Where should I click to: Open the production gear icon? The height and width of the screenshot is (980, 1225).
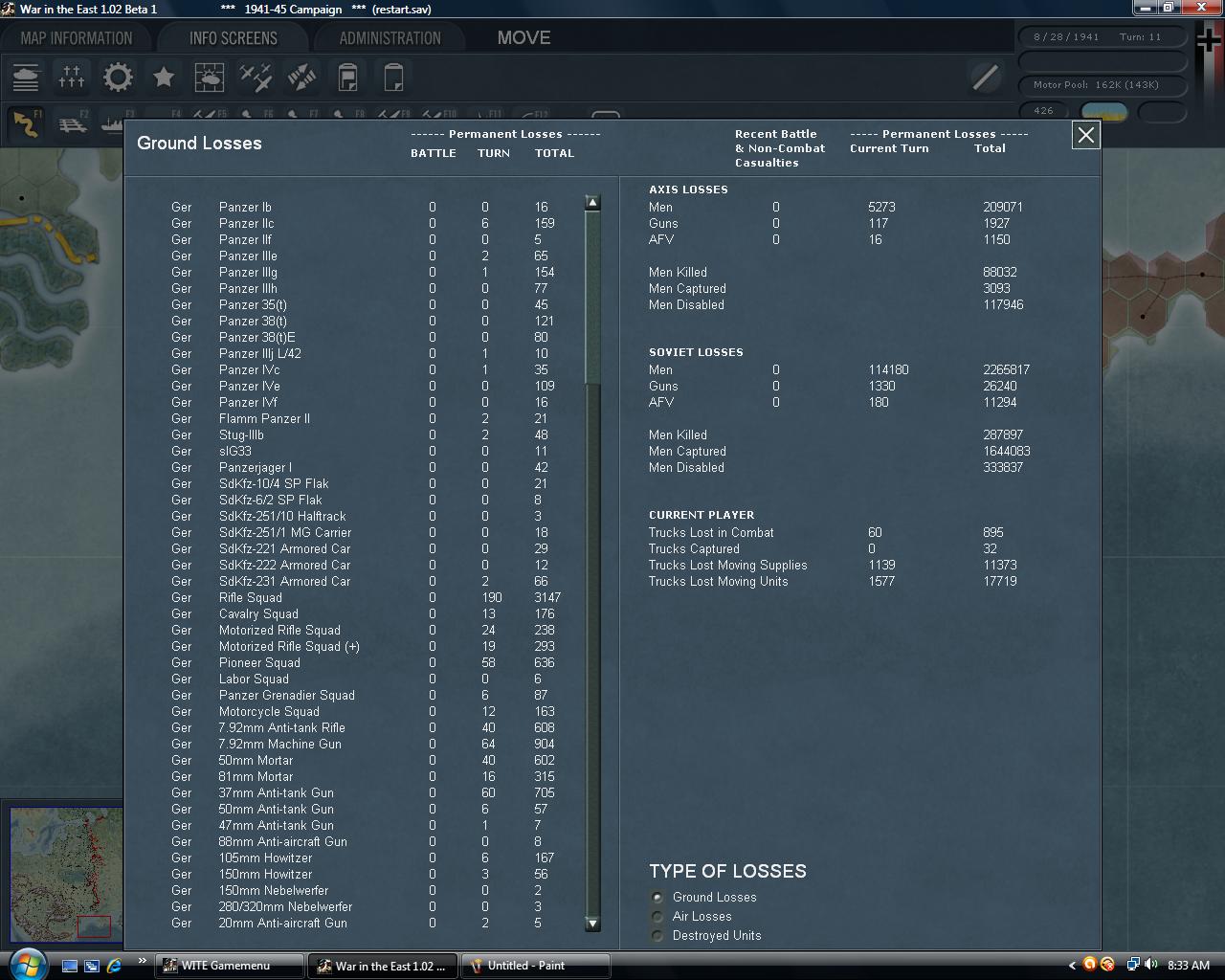pyautogui.click(x=118, y=77)
